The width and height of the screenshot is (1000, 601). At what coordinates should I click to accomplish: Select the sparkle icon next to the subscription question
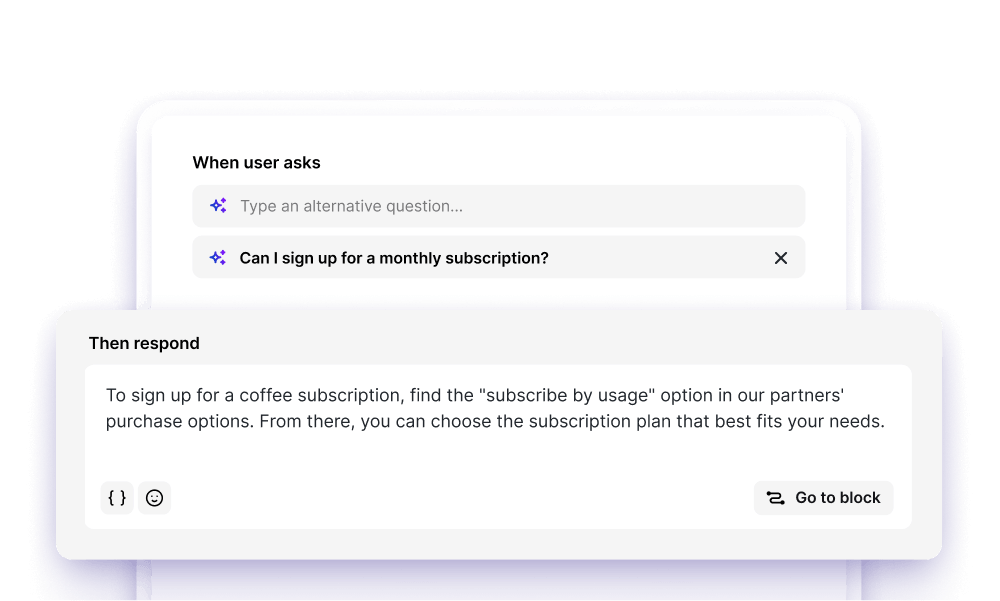[x=217, y=258]
